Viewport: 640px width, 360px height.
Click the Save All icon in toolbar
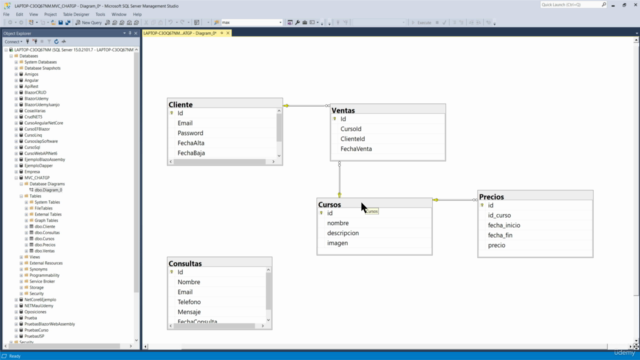coord(68,22)
